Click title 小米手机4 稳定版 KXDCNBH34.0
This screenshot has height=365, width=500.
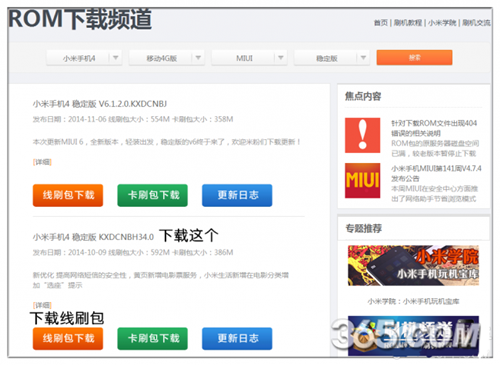coord(93,237)
